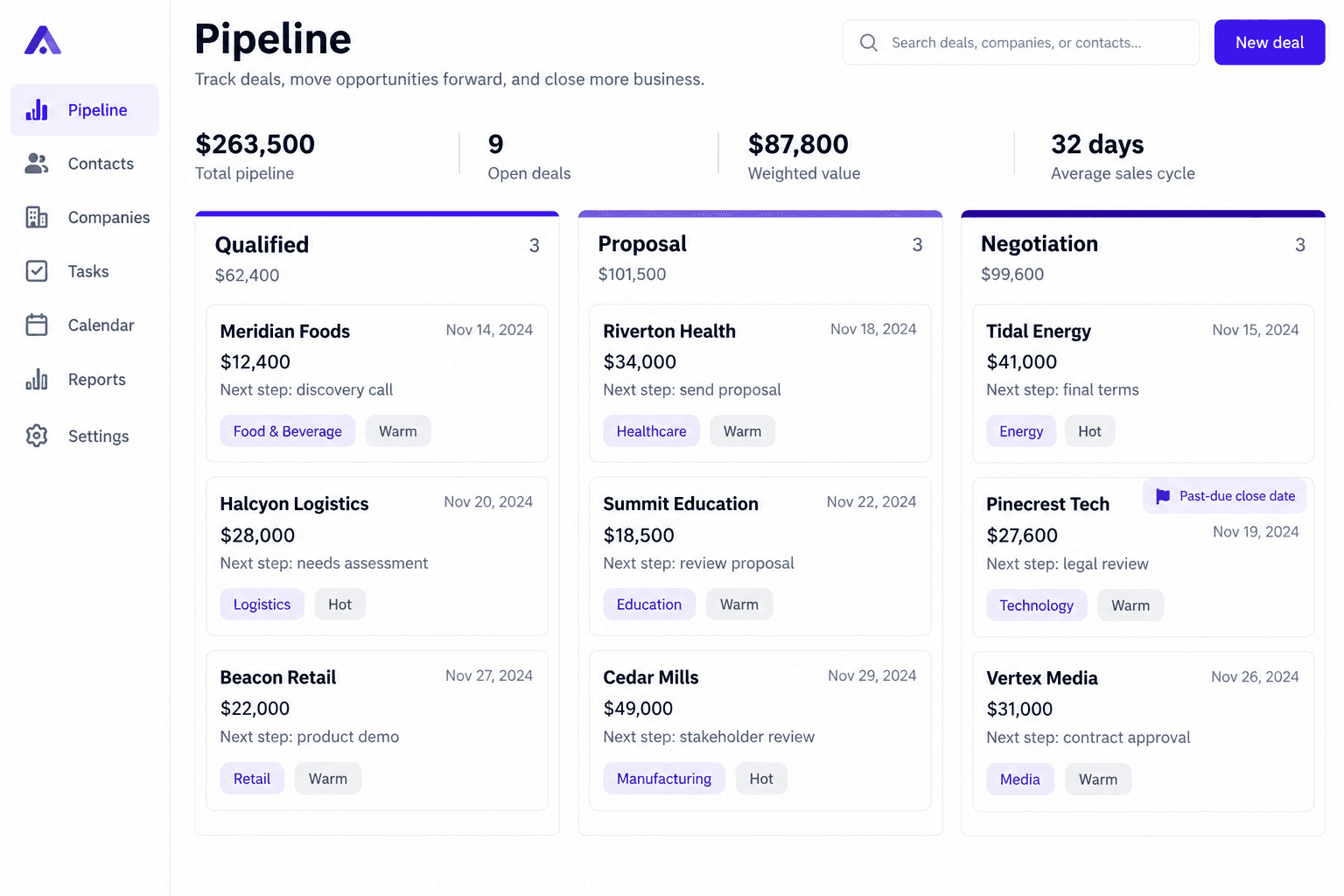Click the Qualified column header
The image size is (1344, 896).
point(262,245)
